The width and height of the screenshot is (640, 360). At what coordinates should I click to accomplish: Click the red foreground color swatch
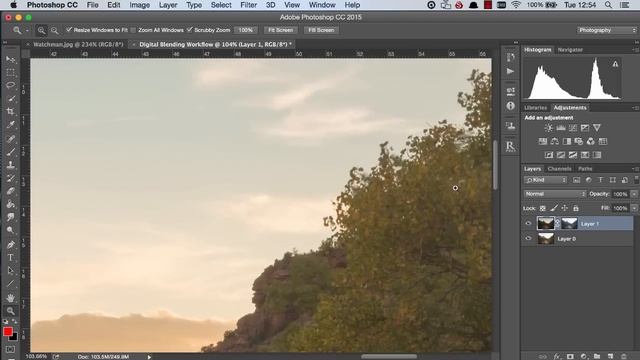[7, 331]
